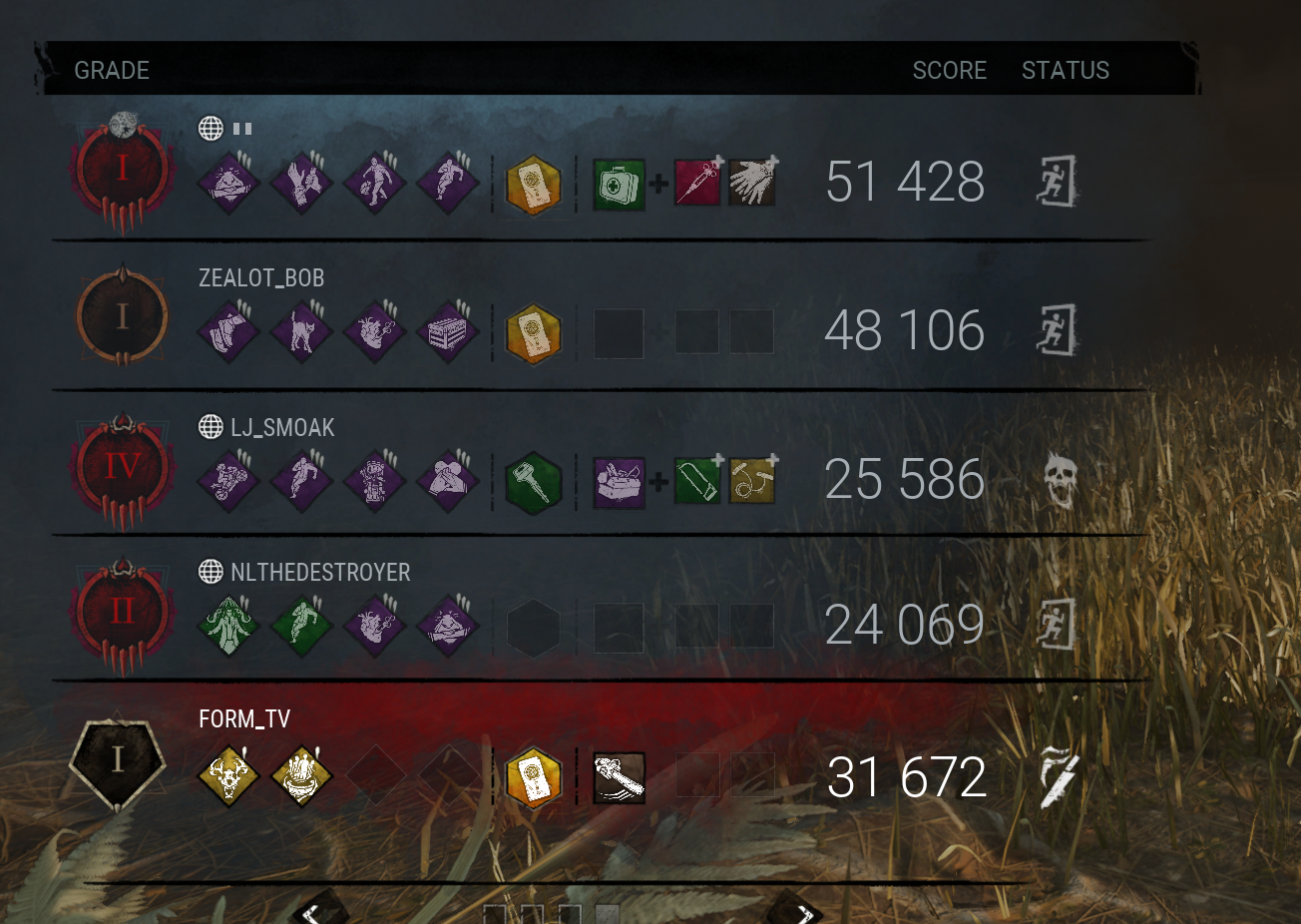Click the globe icon beside LJ_SMOAK
Screen dimensions: 1301x924
click(x=211, y=427)
